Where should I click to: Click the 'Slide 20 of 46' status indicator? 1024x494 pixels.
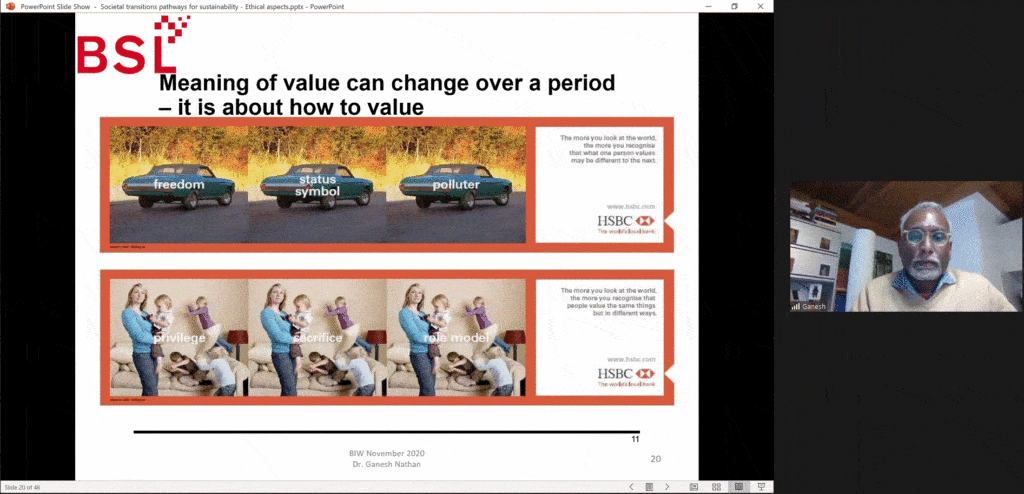pyautogui.click(x=21, y=487)
